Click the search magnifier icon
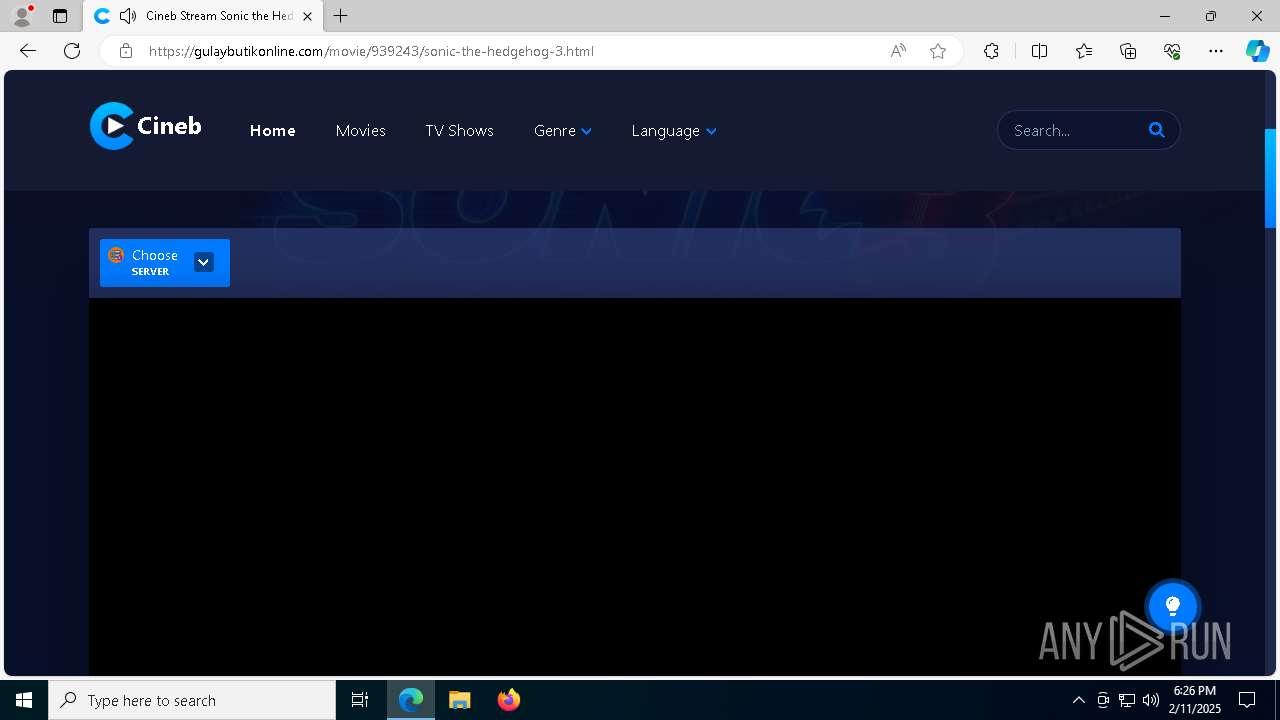This screenshot has width=1280, height=720. tap(1157, 130)
